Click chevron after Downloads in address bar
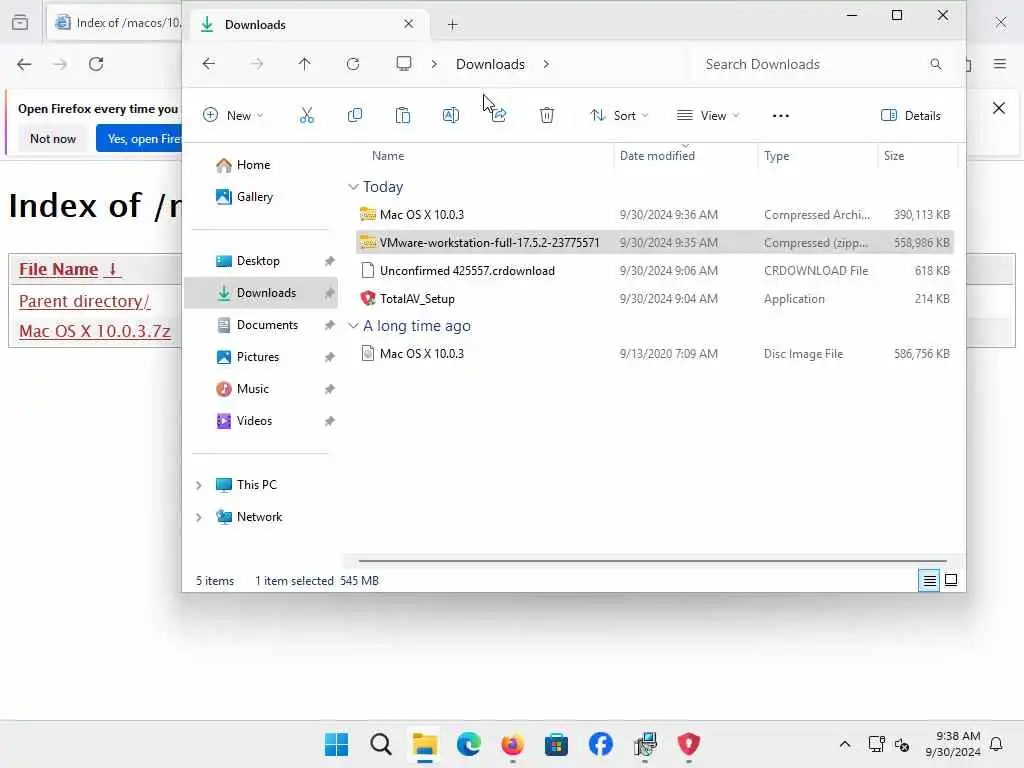The height and width of the screenshot is (768, 1024). click(x=546, y=64)
